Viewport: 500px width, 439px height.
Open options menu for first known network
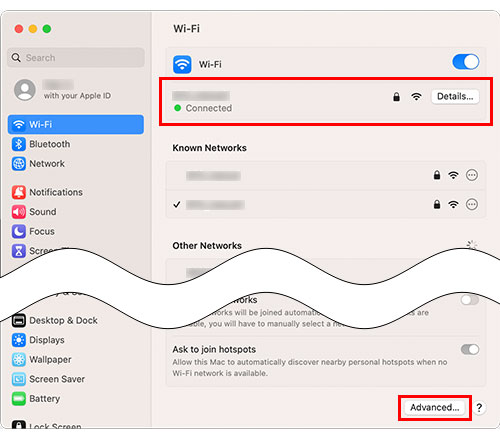(472, 175)
